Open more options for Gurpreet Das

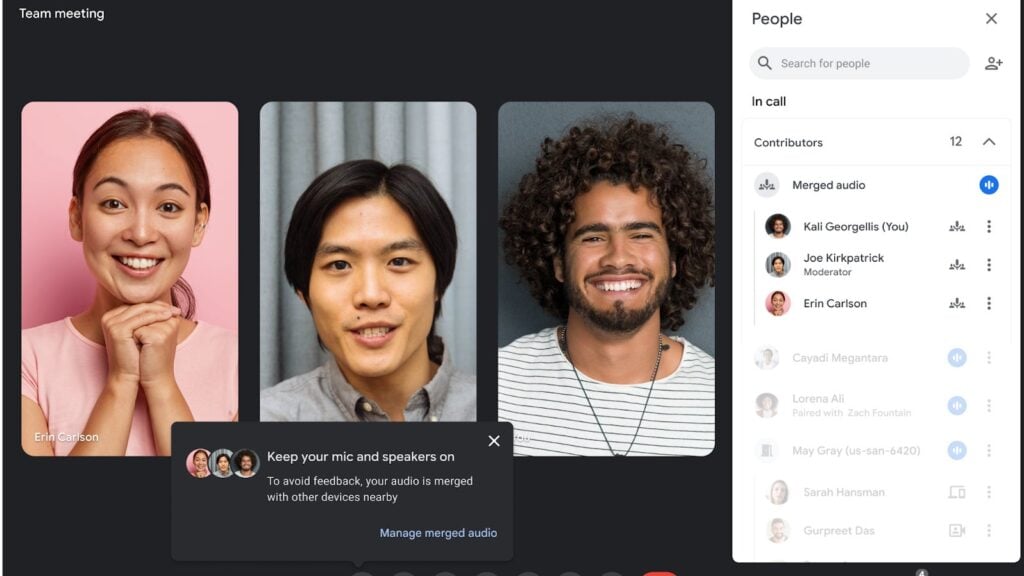[x=989, y=530]
